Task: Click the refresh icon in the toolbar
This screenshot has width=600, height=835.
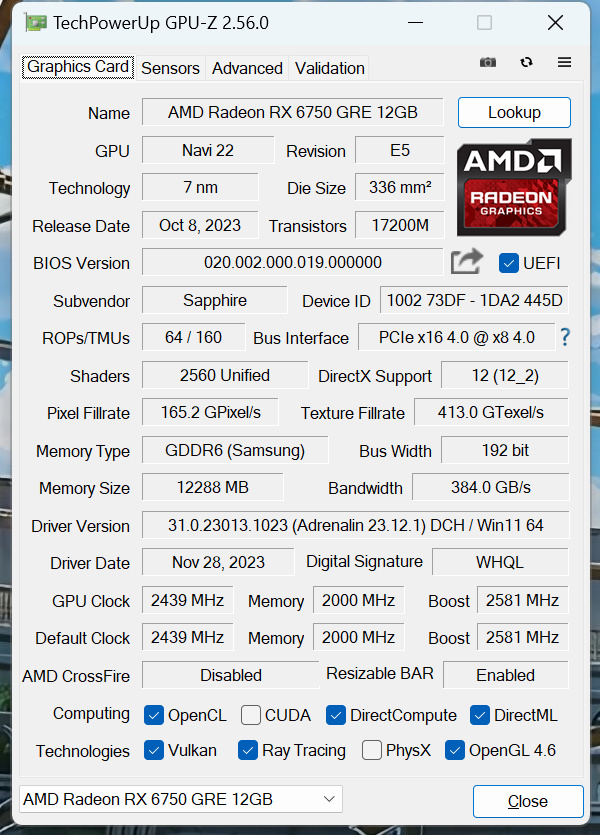Action: coord(526,62)
